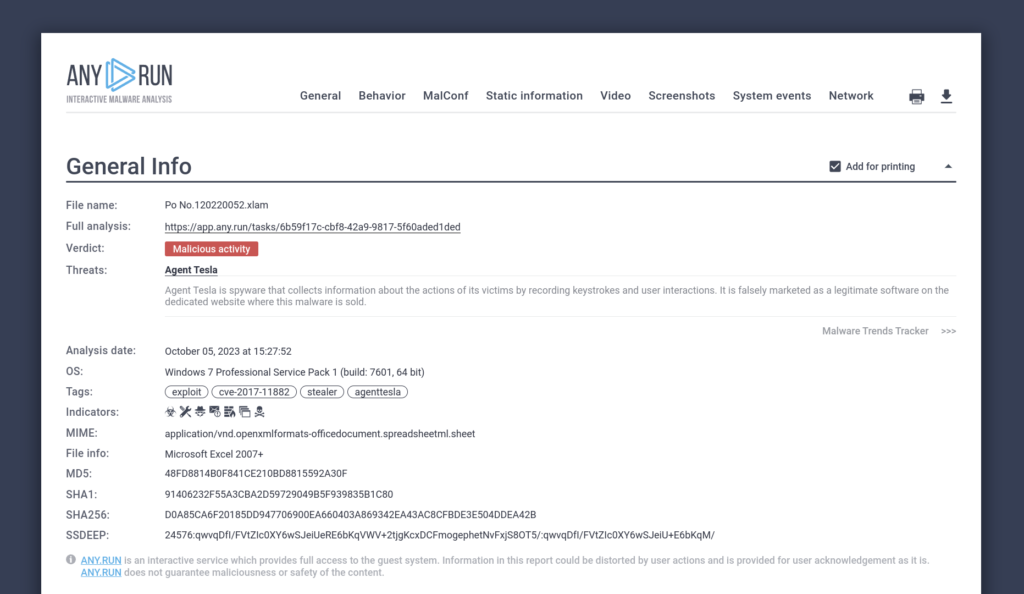
Task: Click the SHA1 hash value
Action: tap(279, 495)
